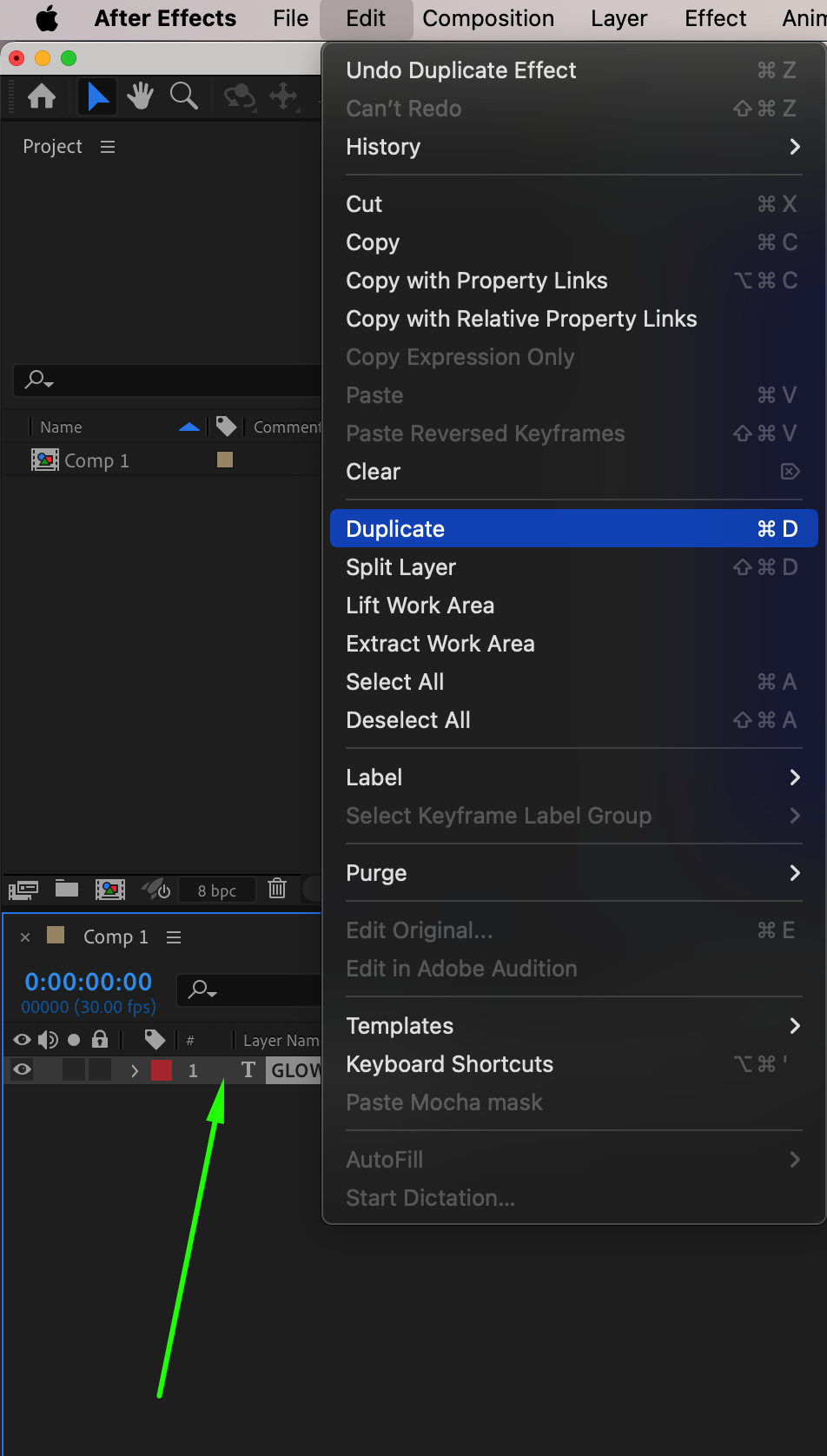Screen dimensions: 827x1456
Task: Create a new folder in Project panel
Action: (x=67, y=889)
